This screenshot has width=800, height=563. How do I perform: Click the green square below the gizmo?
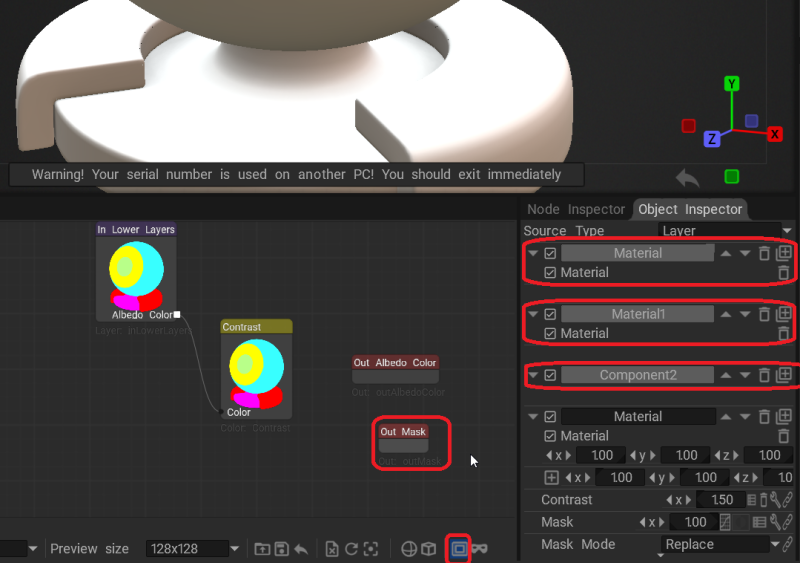point(732,177)
